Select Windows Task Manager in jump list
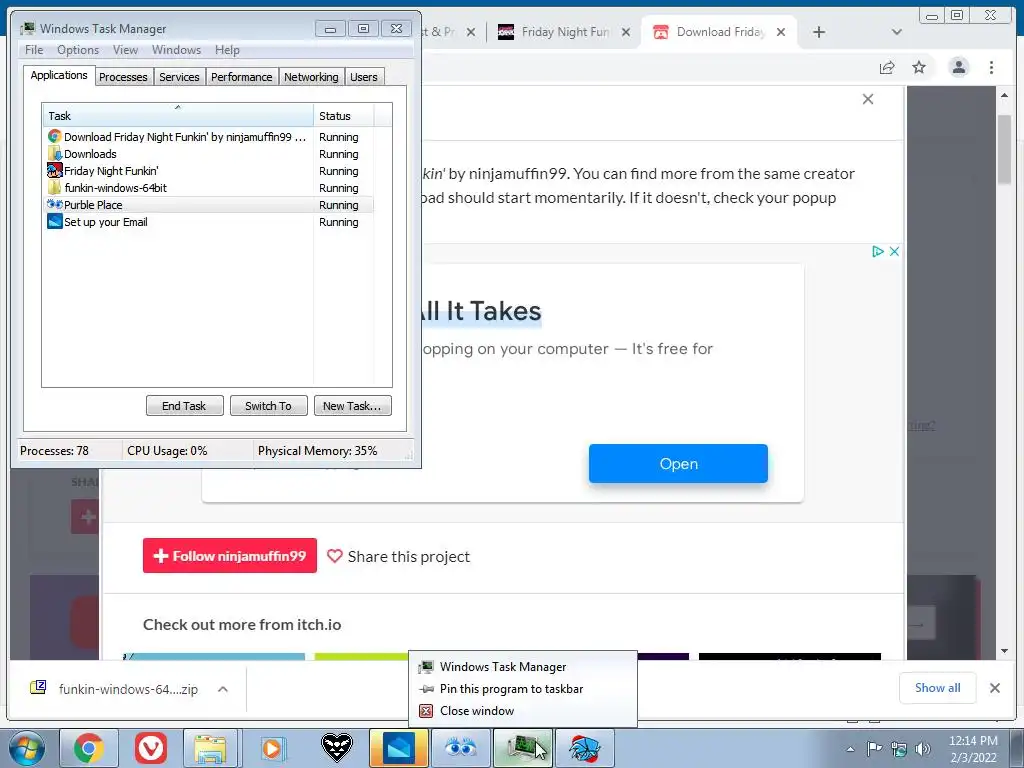Screen dimensions: 1024x768 pyautogui.click(x=522, y=667)
